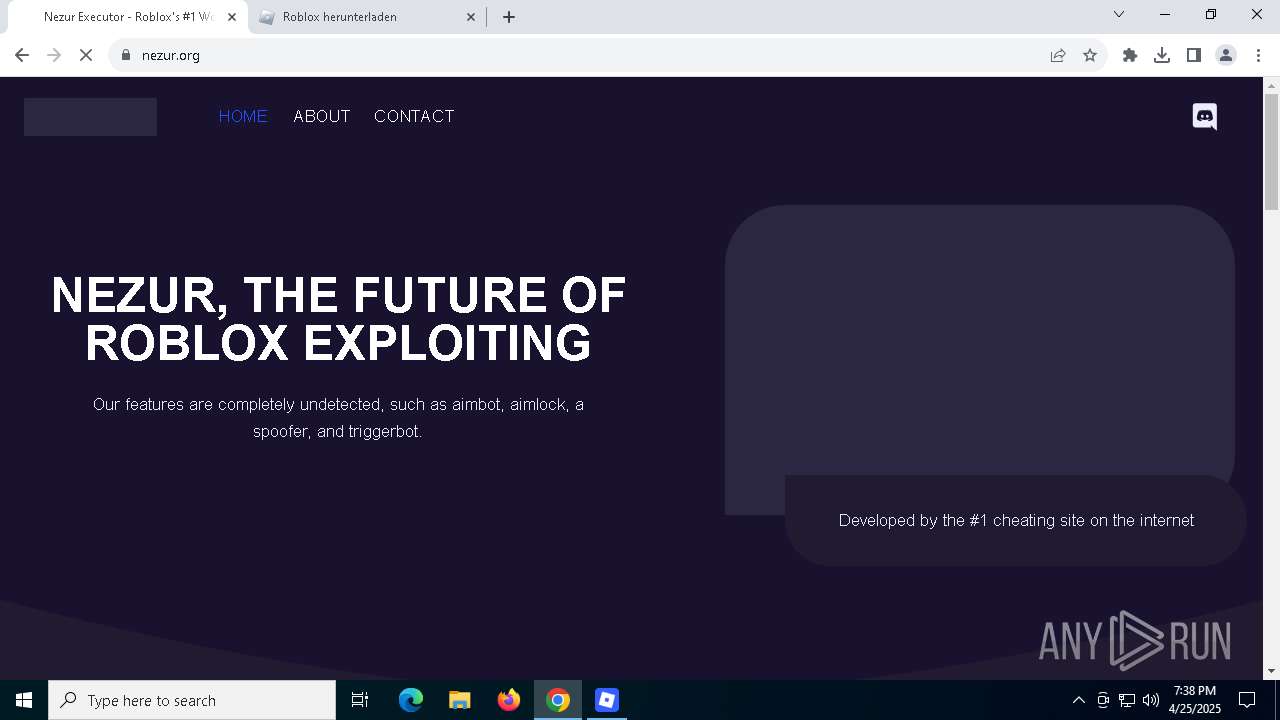1280x720 pixels.
Task: Click the taskbar search box
Action: [x=192, y=700]
